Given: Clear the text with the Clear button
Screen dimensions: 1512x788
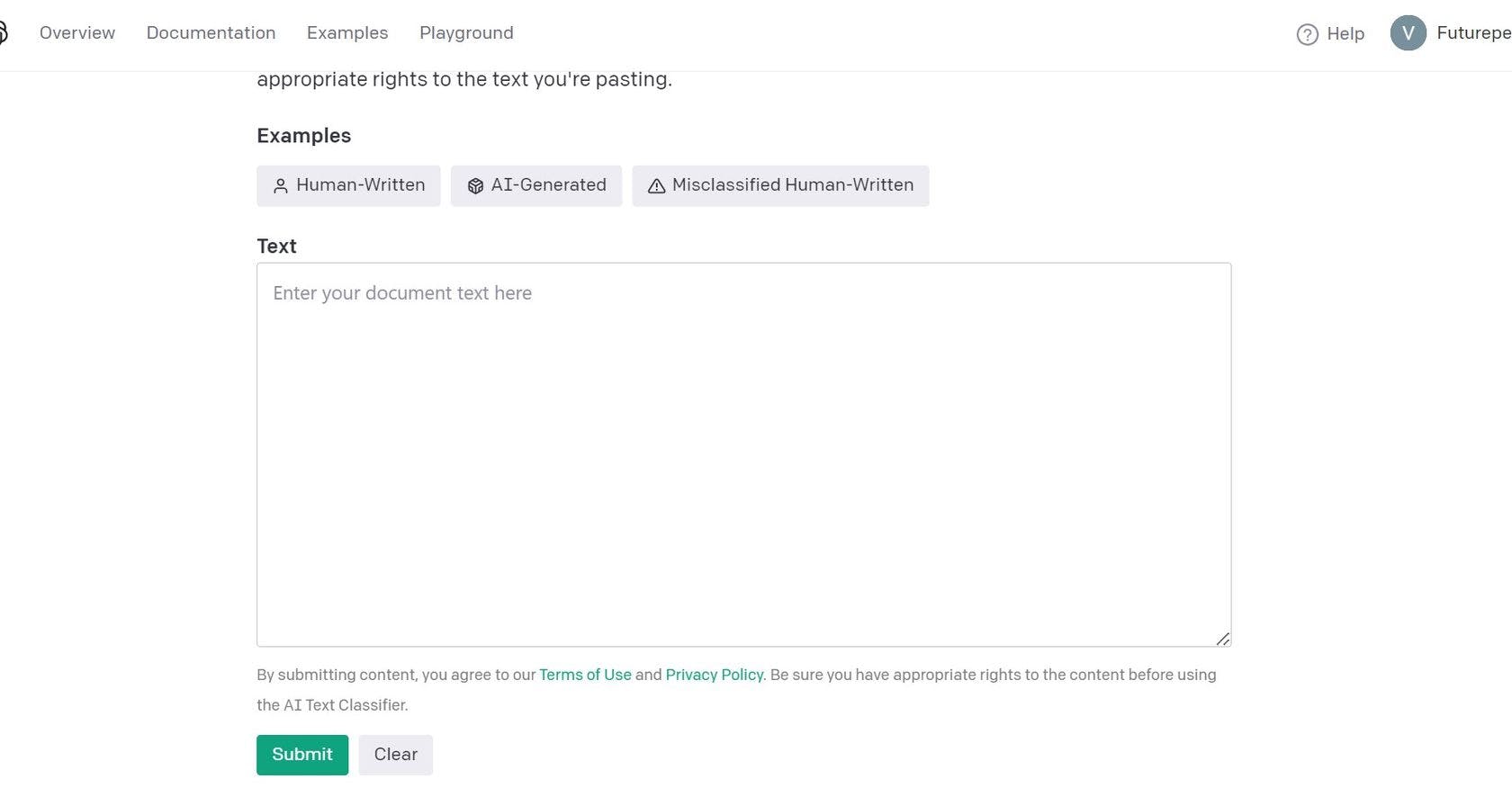Looking at the screenshot, I should [395, 755].
